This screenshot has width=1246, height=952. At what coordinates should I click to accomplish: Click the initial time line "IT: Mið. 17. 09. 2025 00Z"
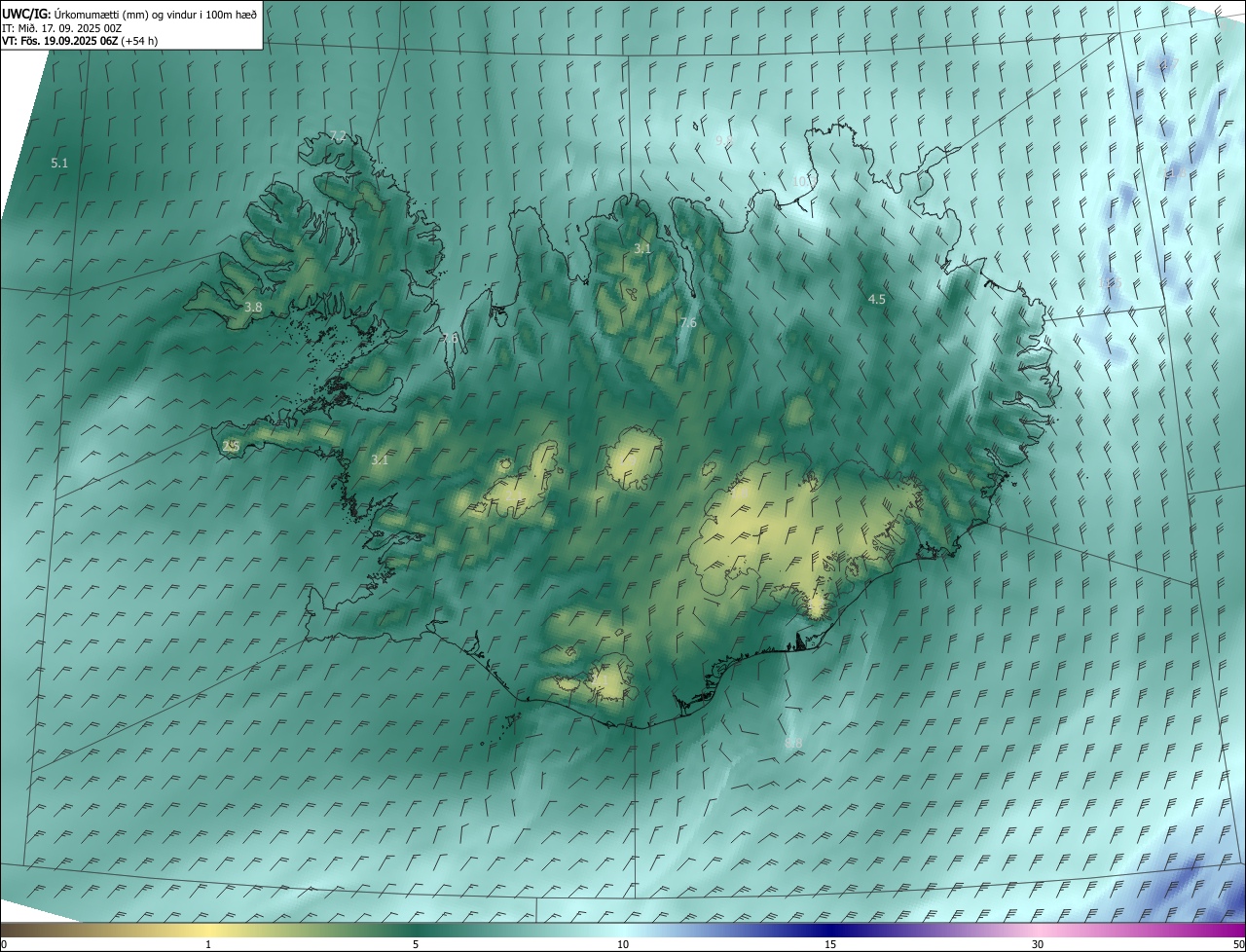tap(61, 27)
